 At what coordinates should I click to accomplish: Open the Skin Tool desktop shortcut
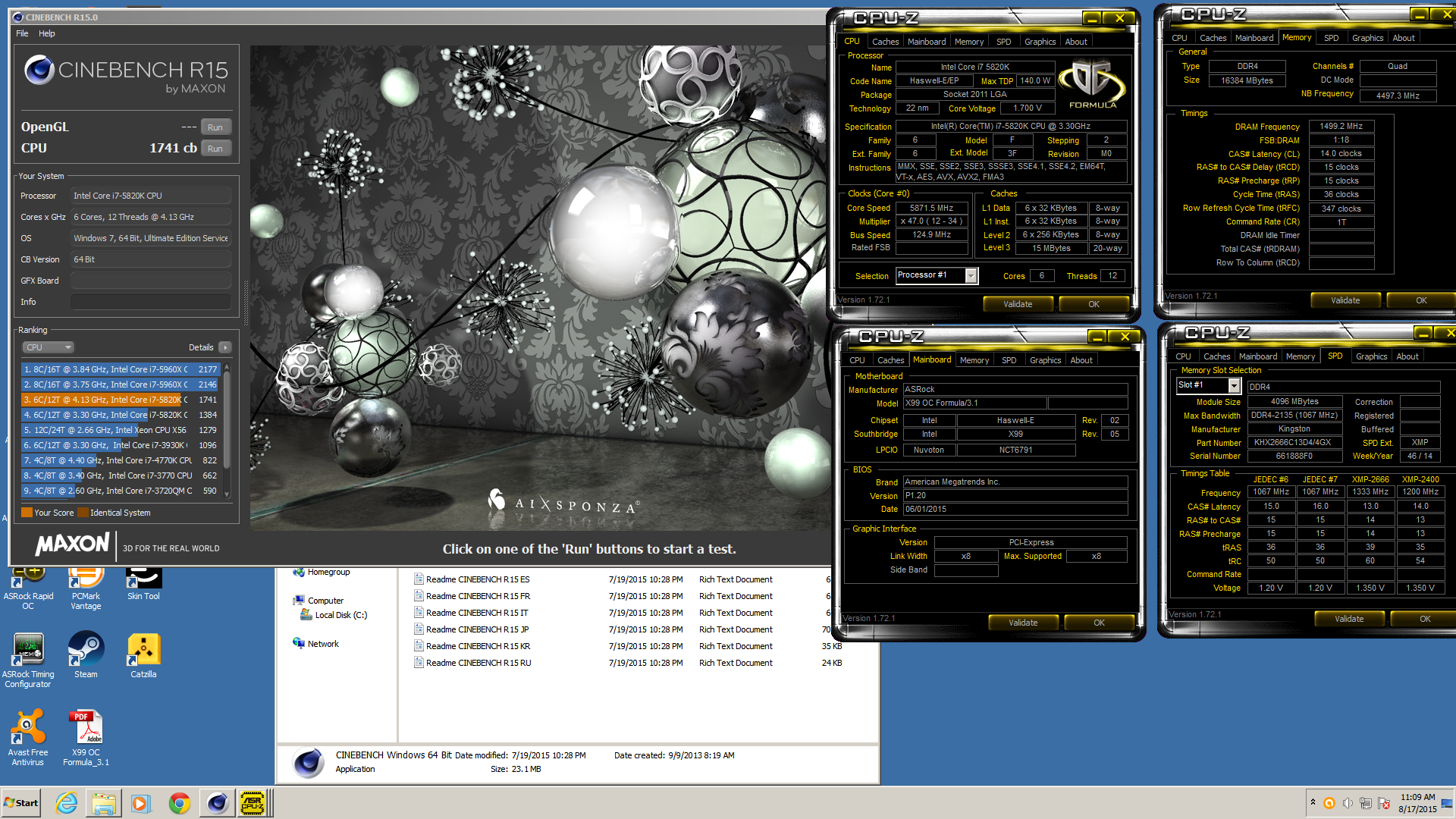143,584
